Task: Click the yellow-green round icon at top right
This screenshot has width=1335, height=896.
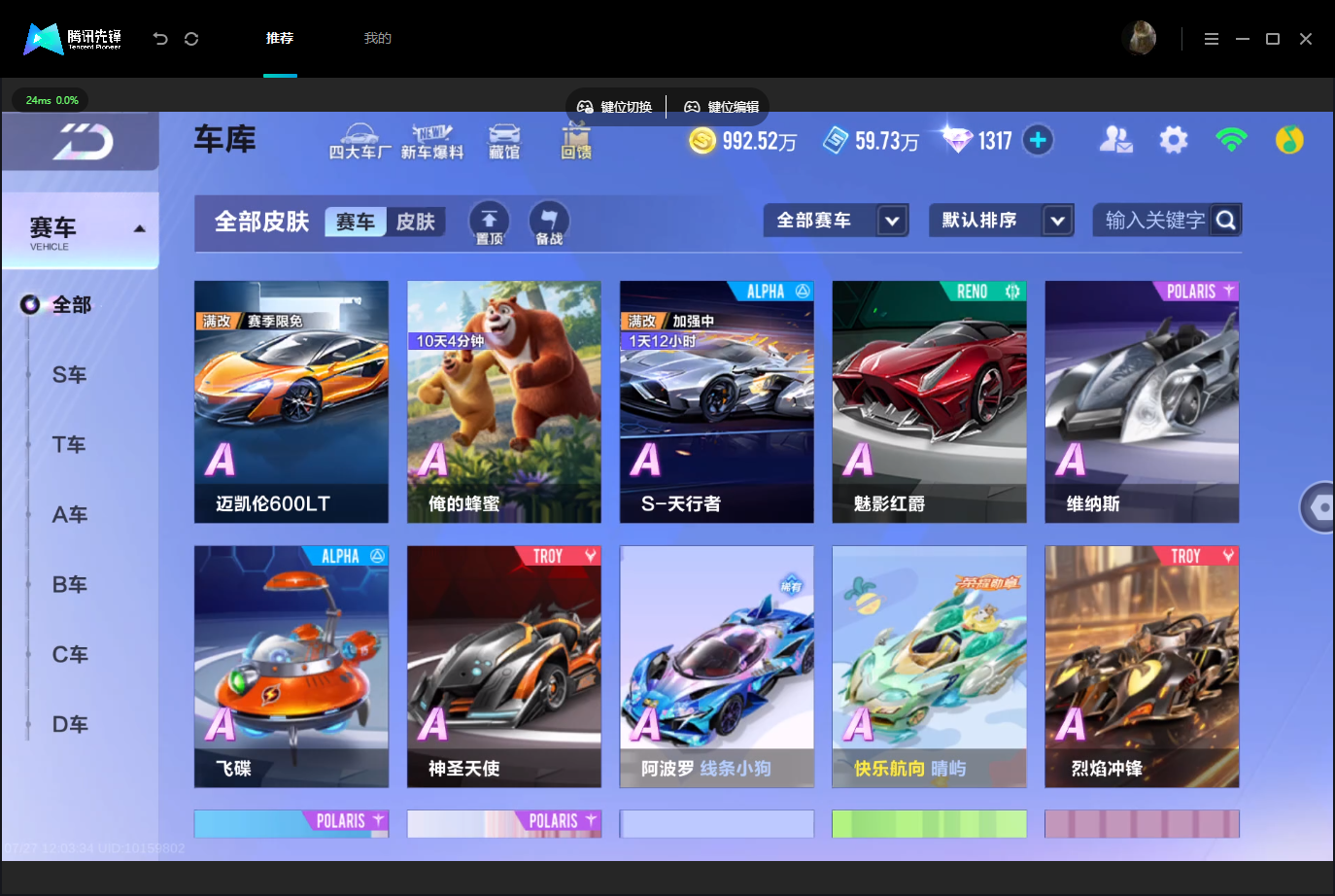Action: [x=1289, y=140]
